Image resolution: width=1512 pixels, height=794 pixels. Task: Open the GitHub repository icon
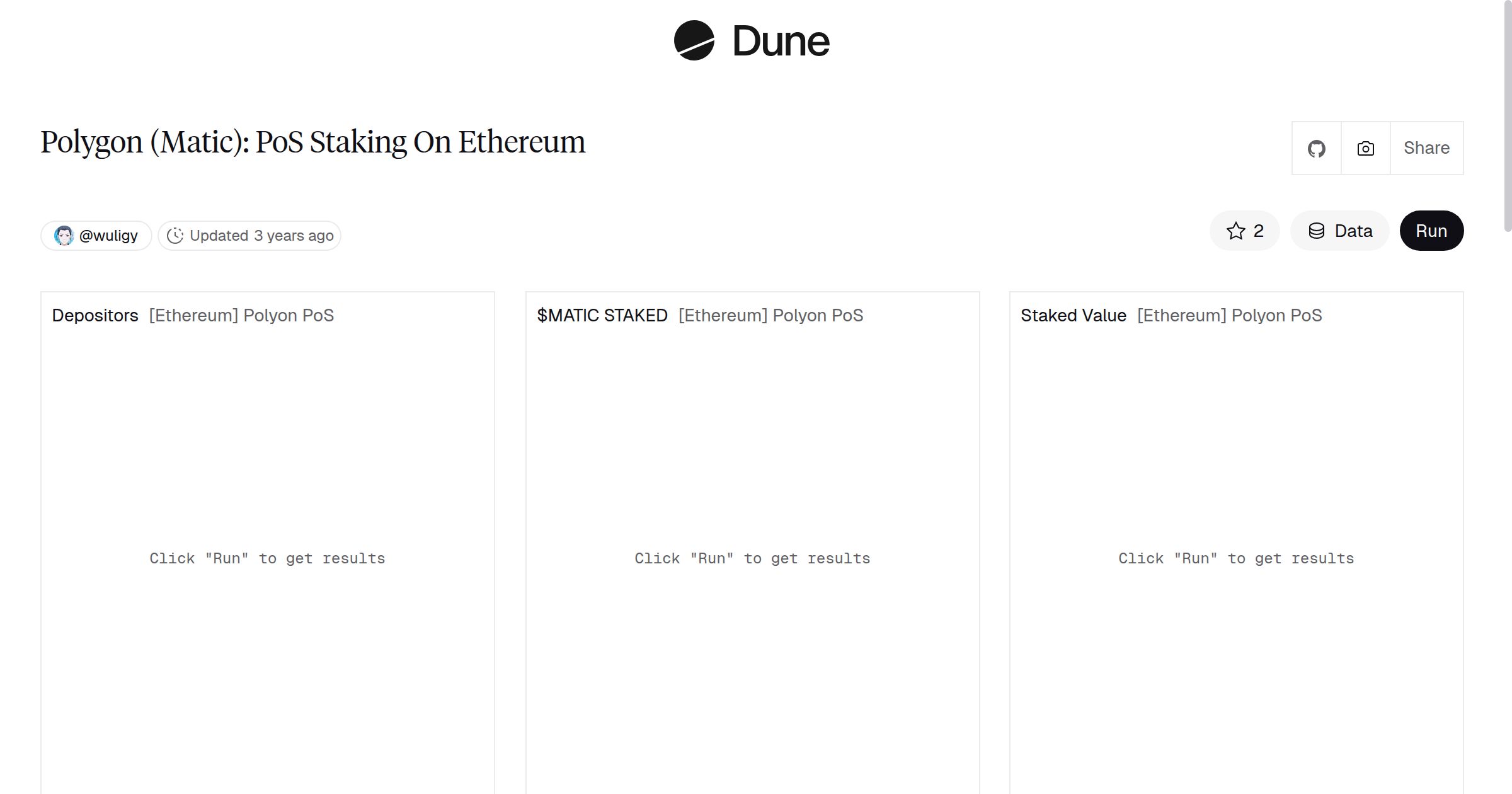(1317, 147)
